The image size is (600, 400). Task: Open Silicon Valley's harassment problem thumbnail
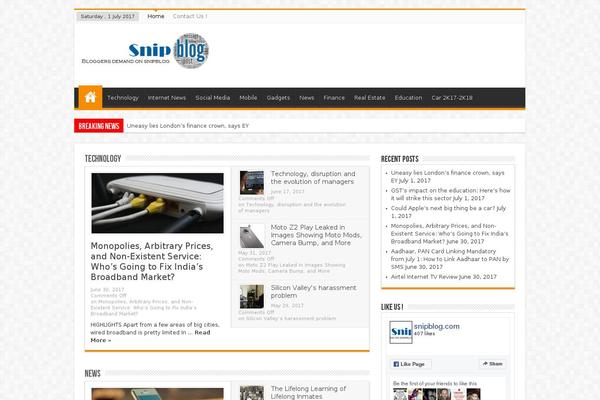point(252,297)
